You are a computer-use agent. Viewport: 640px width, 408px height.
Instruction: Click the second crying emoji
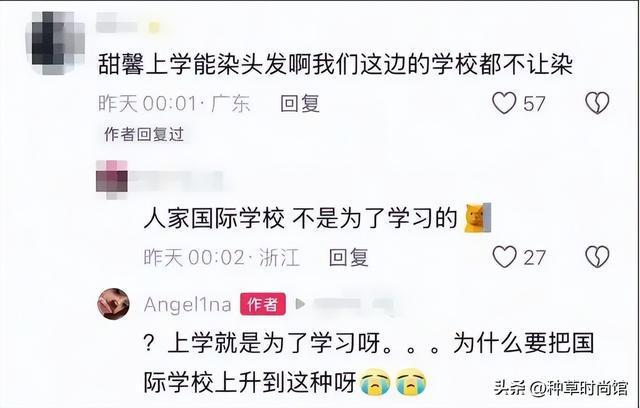click(411, 382)
